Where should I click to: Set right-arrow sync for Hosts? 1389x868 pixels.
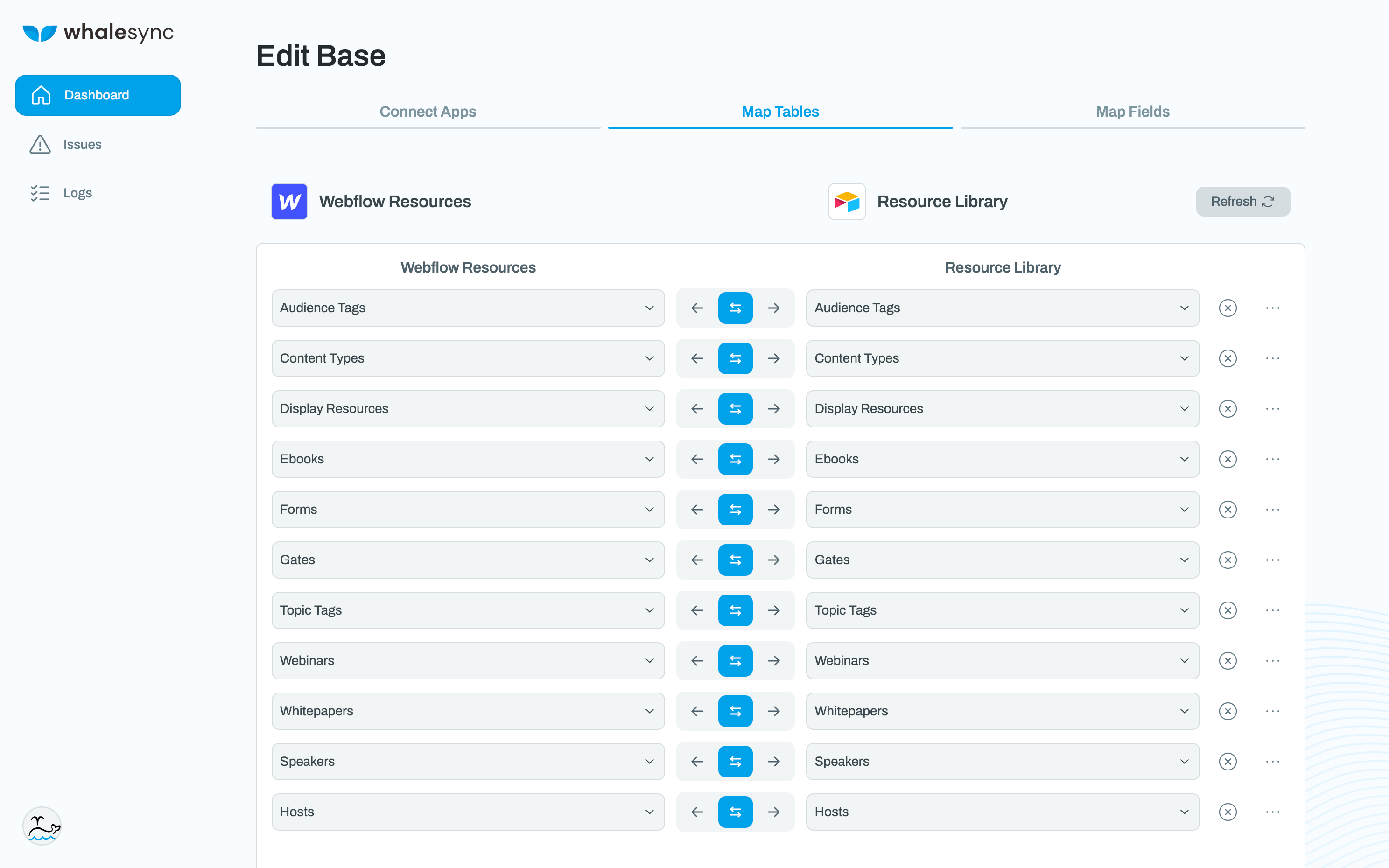[774, 812]
